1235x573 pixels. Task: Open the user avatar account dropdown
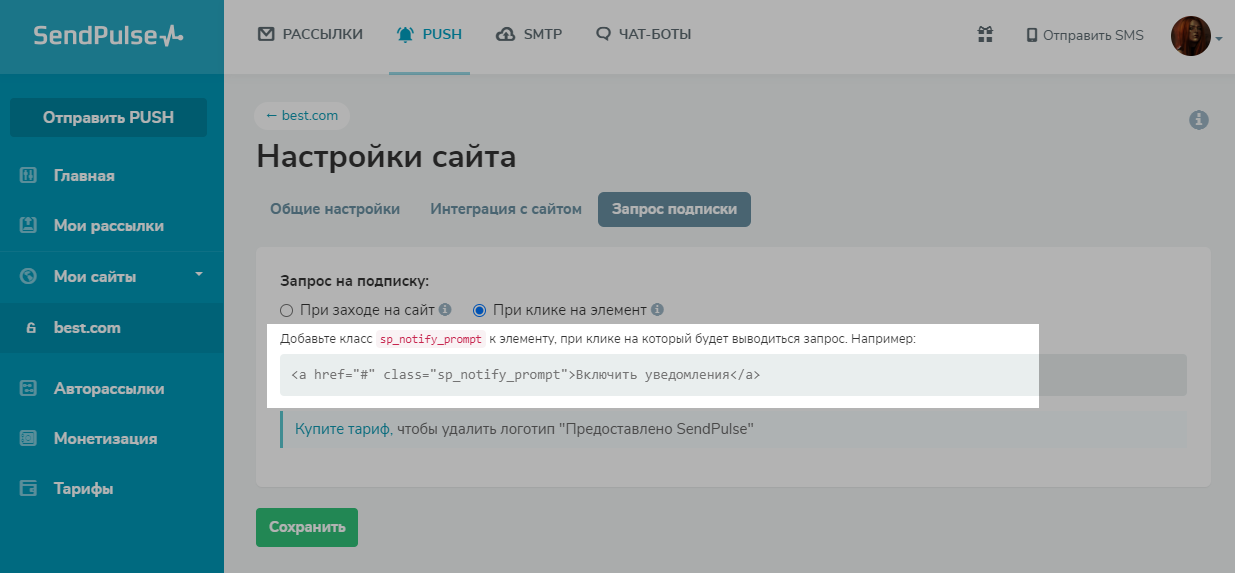point(1196,36)
